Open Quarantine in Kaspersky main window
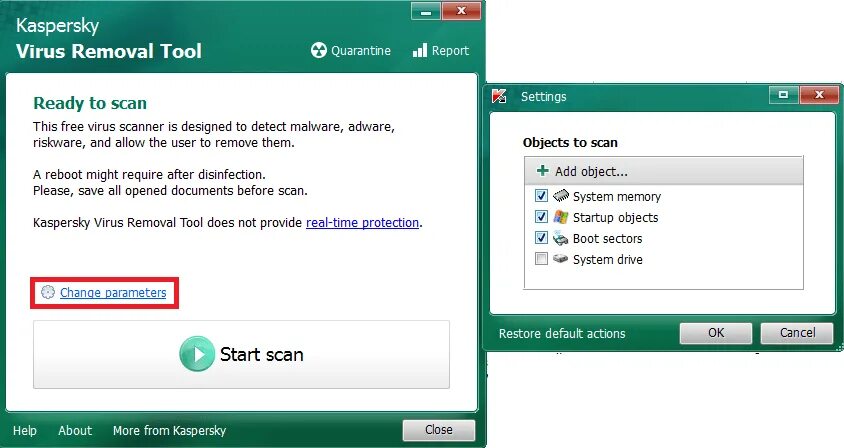 [351, 51]
